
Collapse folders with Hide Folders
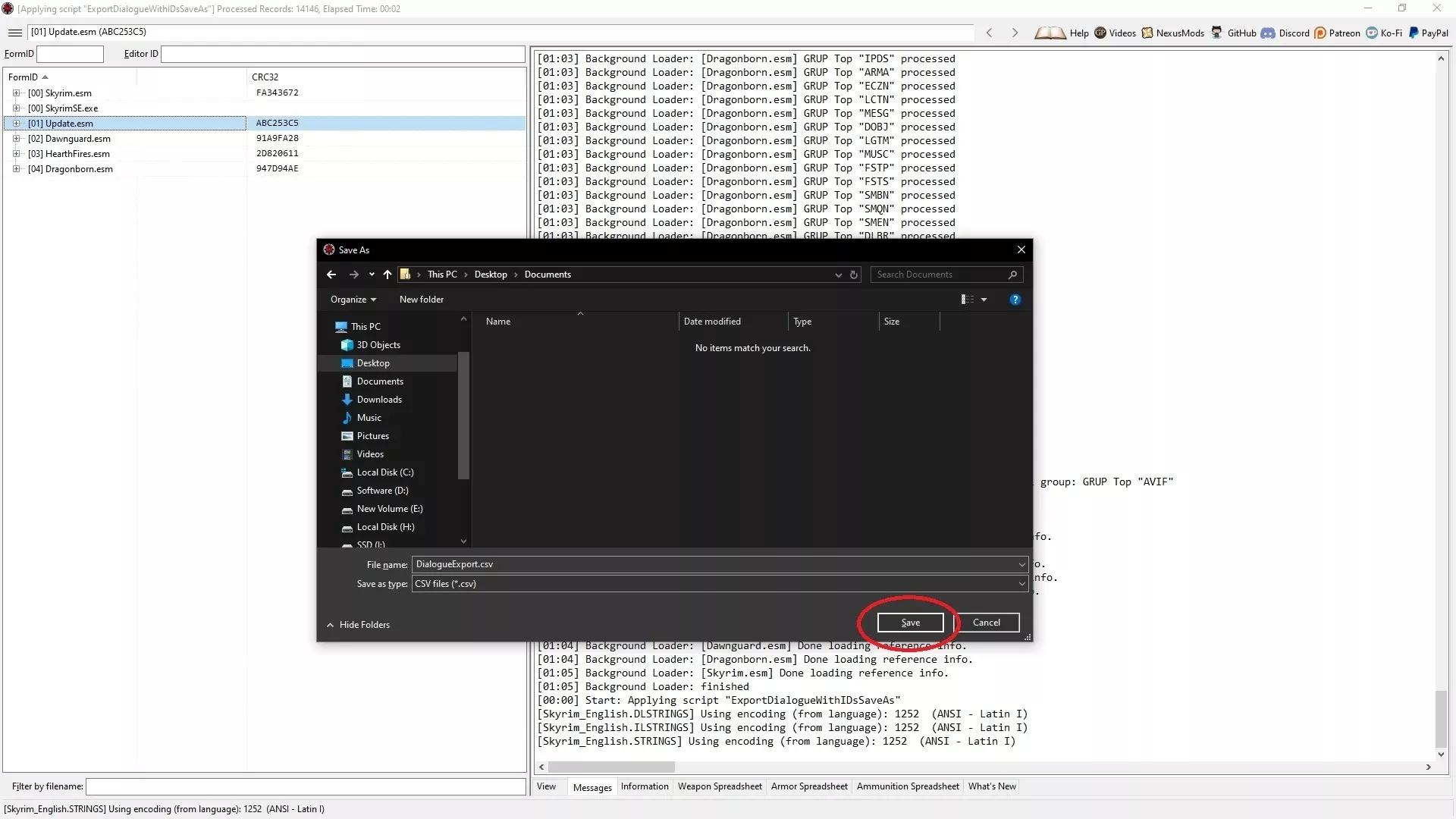358,625
